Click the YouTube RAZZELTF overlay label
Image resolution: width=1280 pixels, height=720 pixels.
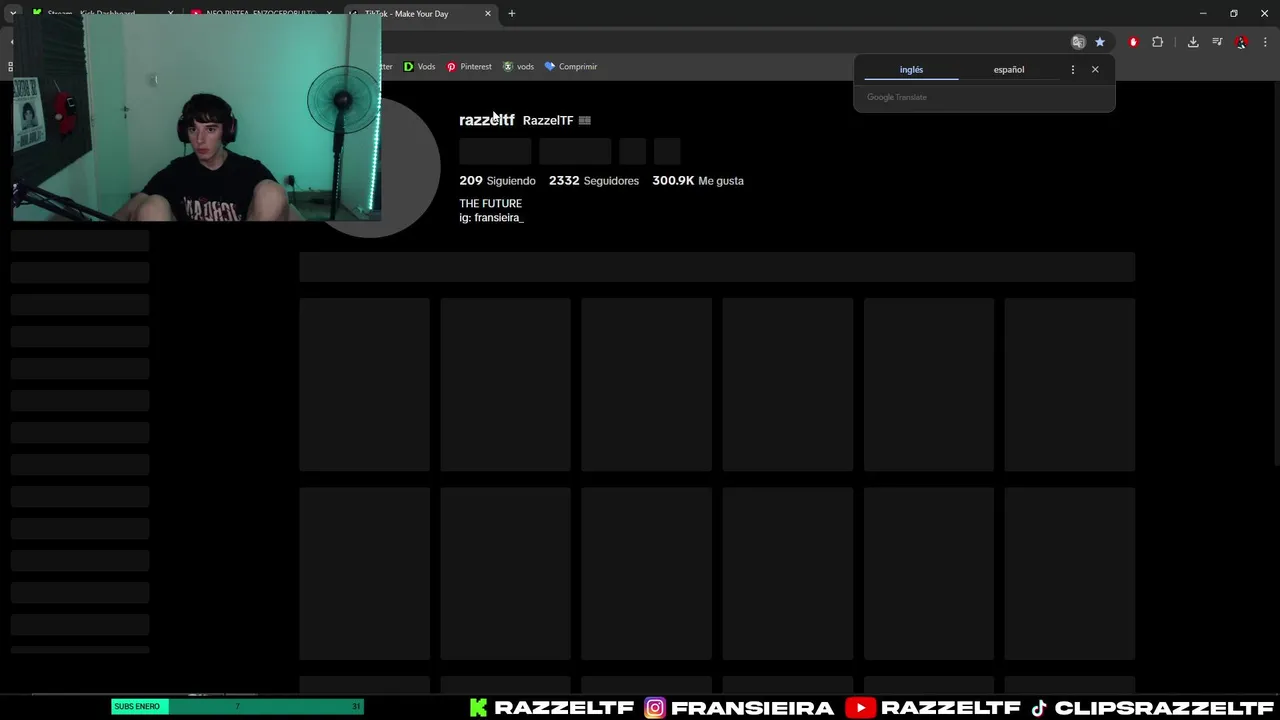point(935,708)
